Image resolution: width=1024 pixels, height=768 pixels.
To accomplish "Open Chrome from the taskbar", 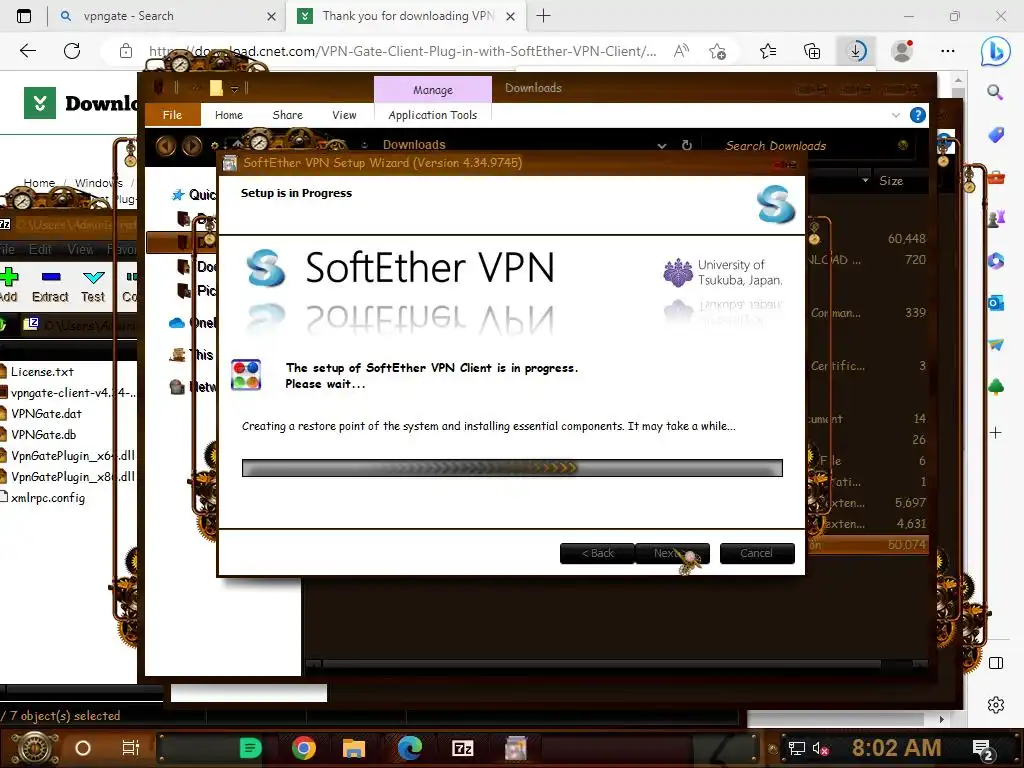I will click(304, 748).
